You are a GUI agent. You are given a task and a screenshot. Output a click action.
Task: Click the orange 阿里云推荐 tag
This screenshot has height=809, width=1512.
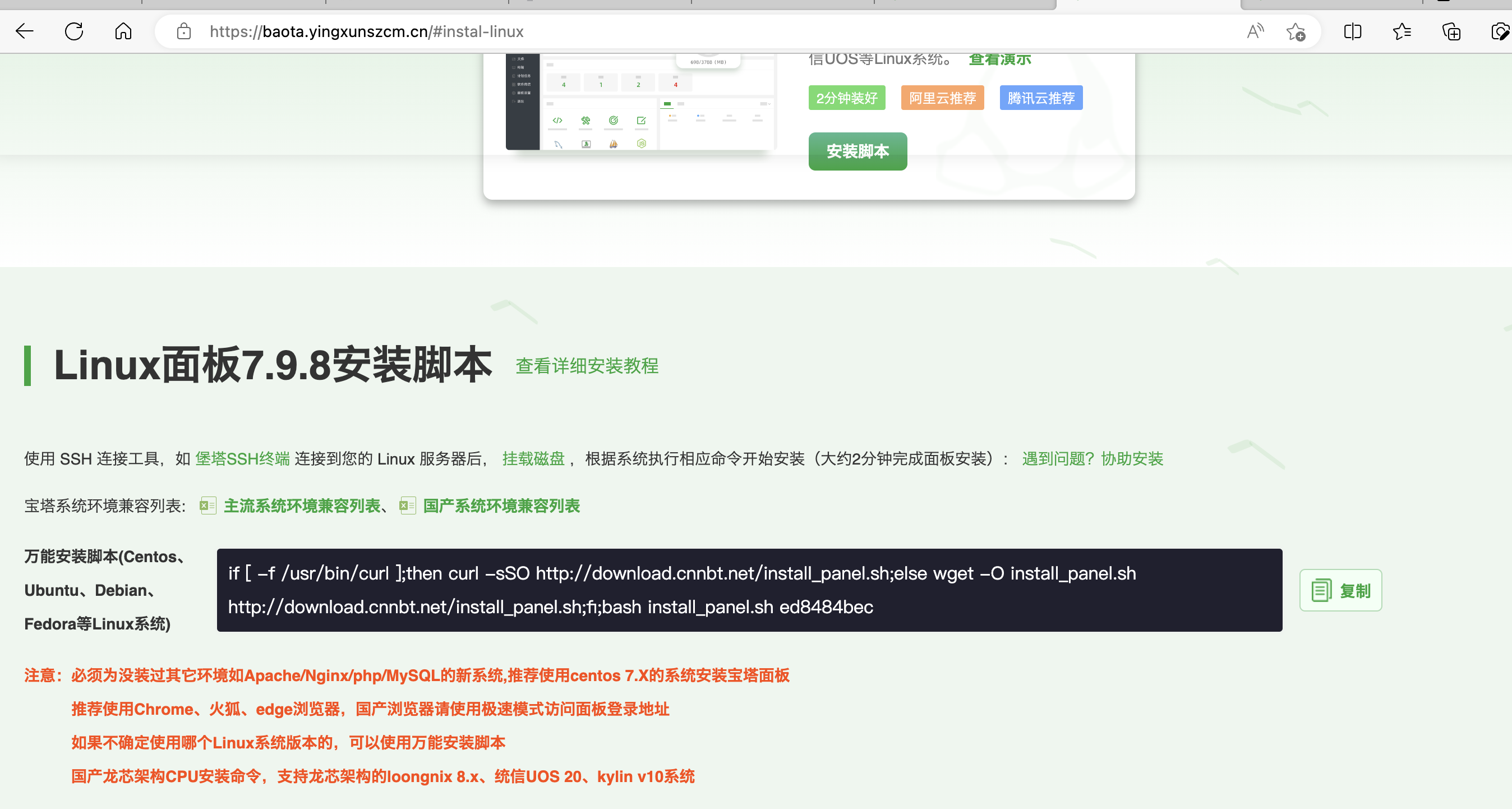tap(942, 98)
